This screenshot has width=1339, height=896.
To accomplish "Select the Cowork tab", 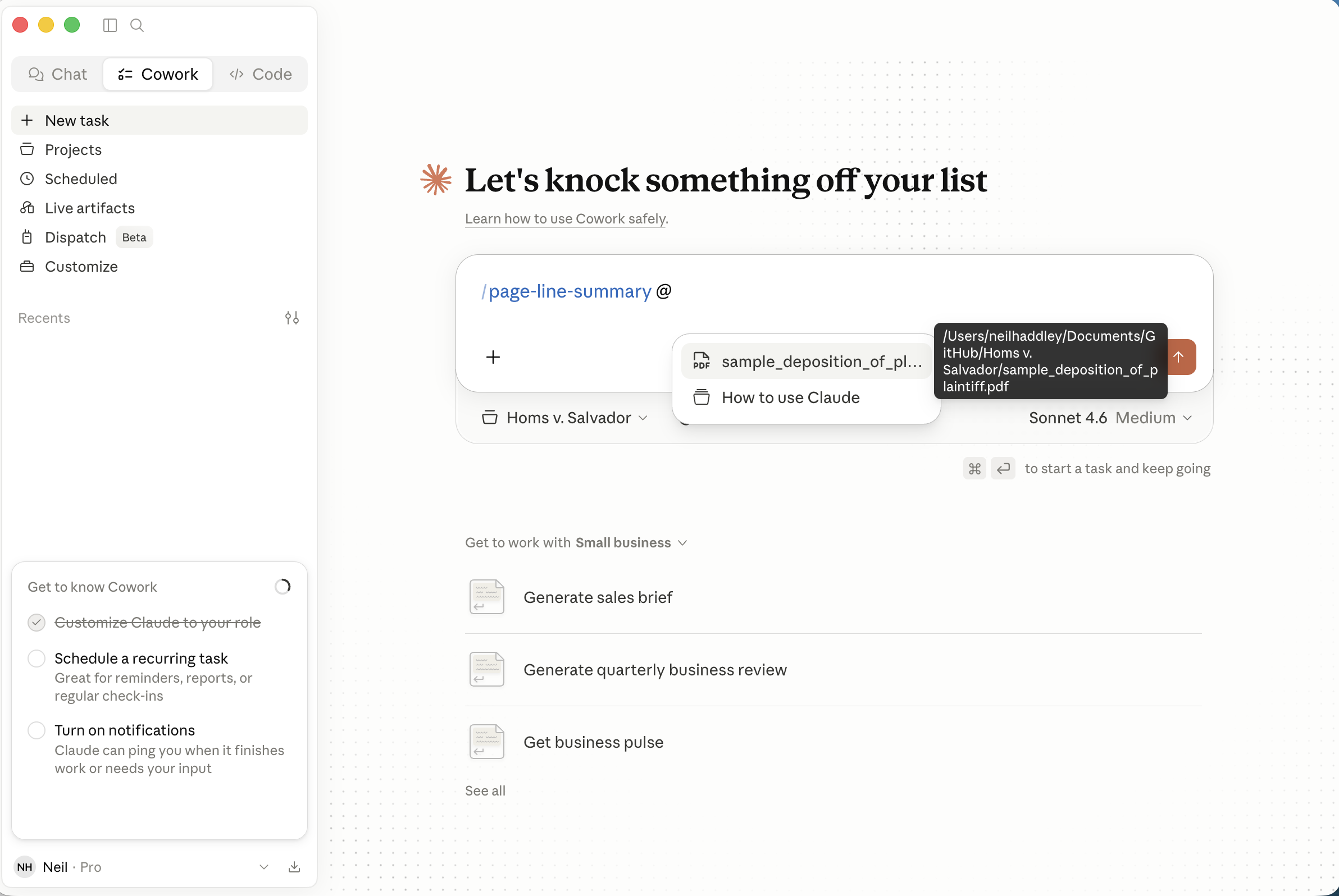I will [x=158, y=74].
